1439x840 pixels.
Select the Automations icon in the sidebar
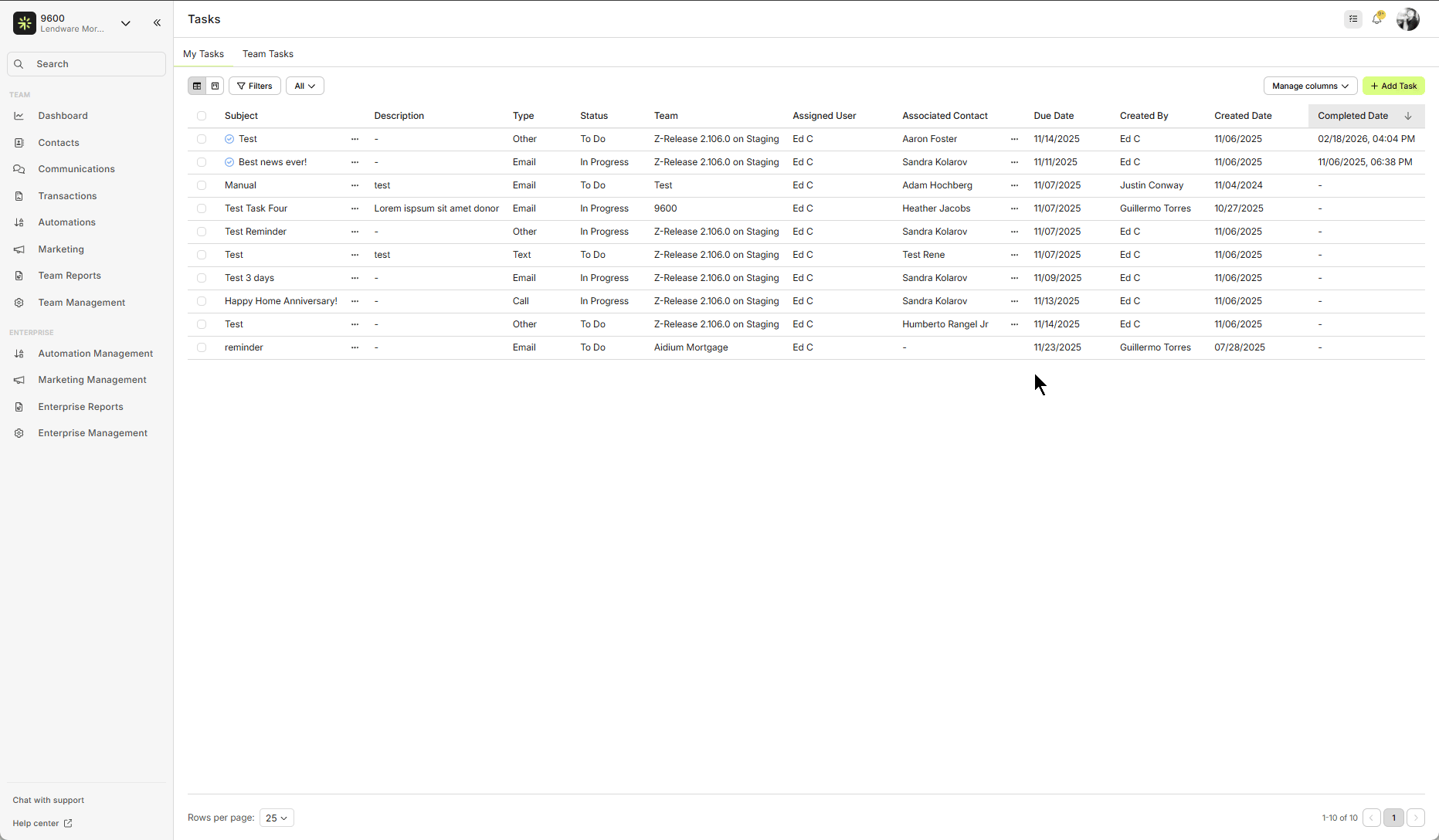[x=19, y=222]
